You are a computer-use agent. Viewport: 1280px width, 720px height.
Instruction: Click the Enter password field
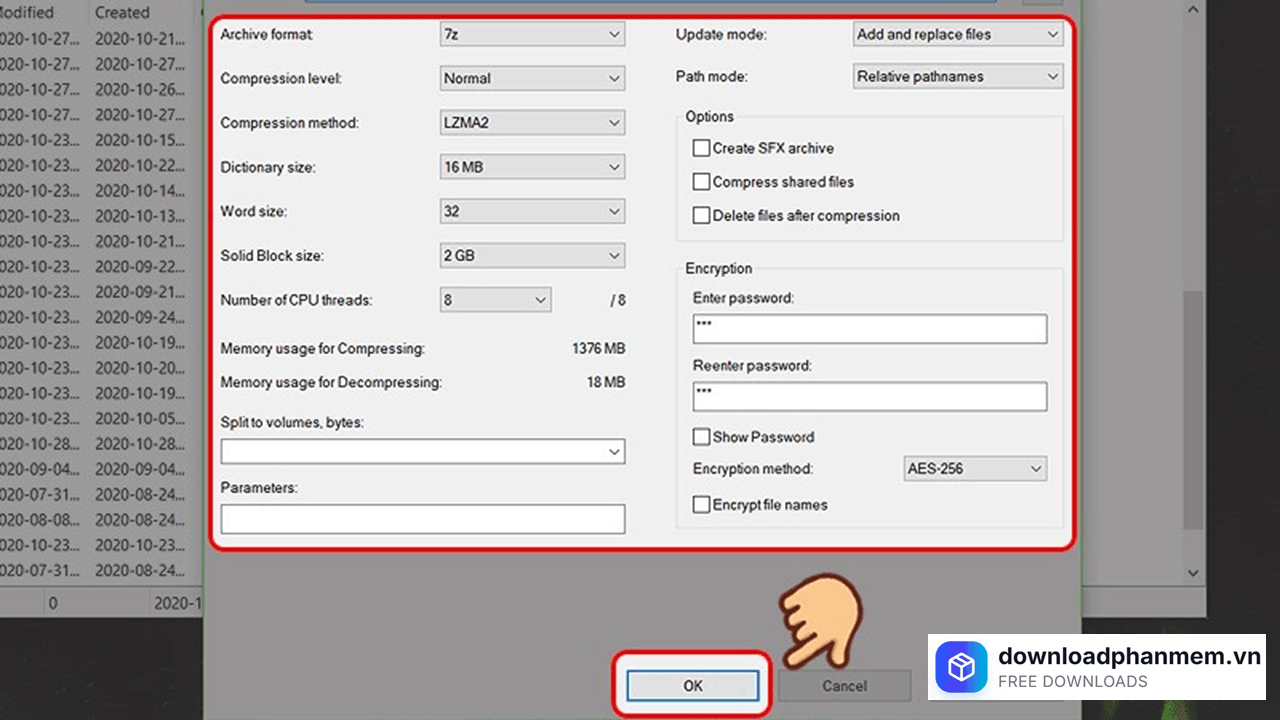click(868, 328)
